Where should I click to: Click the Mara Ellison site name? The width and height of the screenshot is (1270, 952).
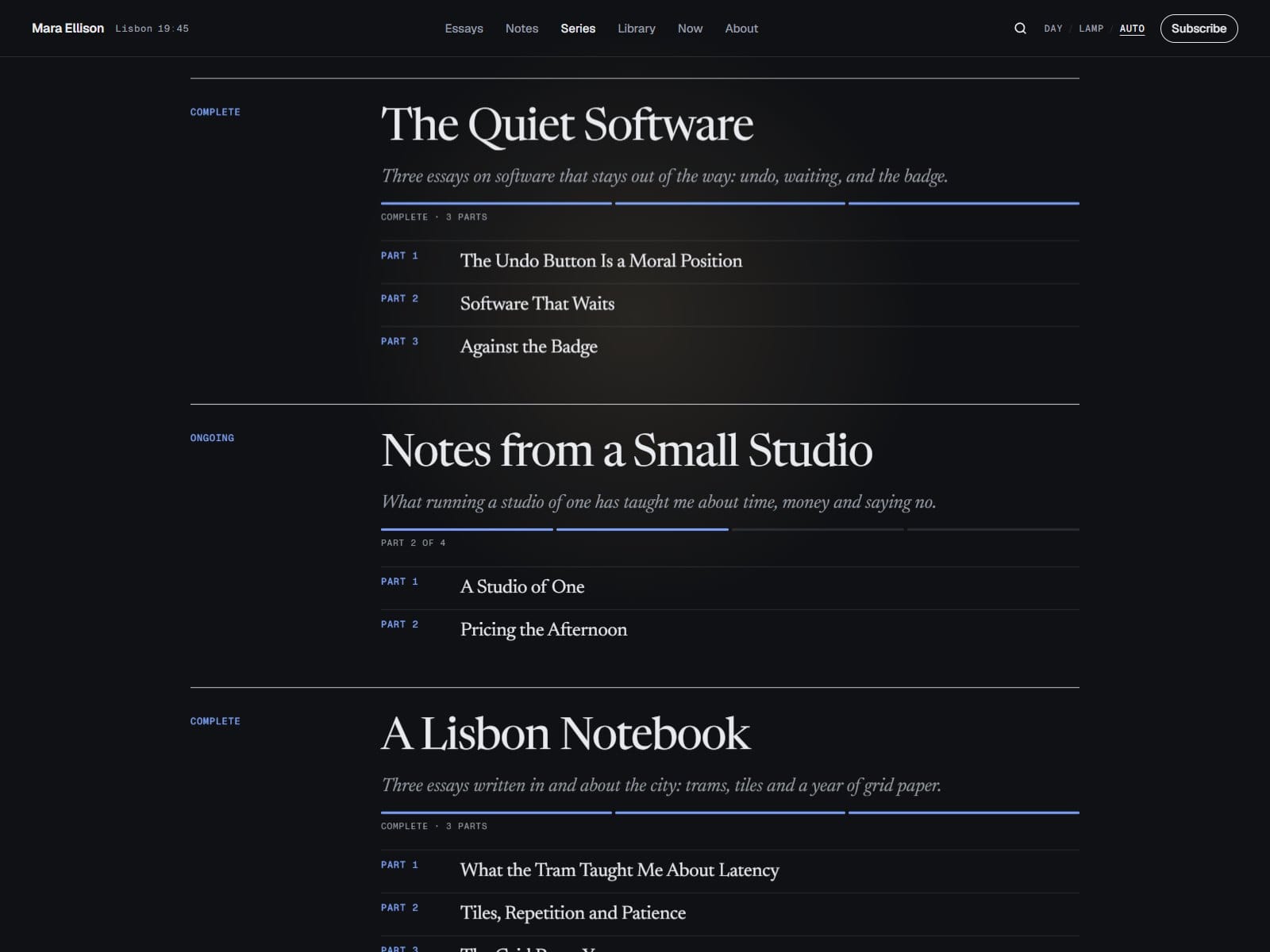[x=67, y=29]
